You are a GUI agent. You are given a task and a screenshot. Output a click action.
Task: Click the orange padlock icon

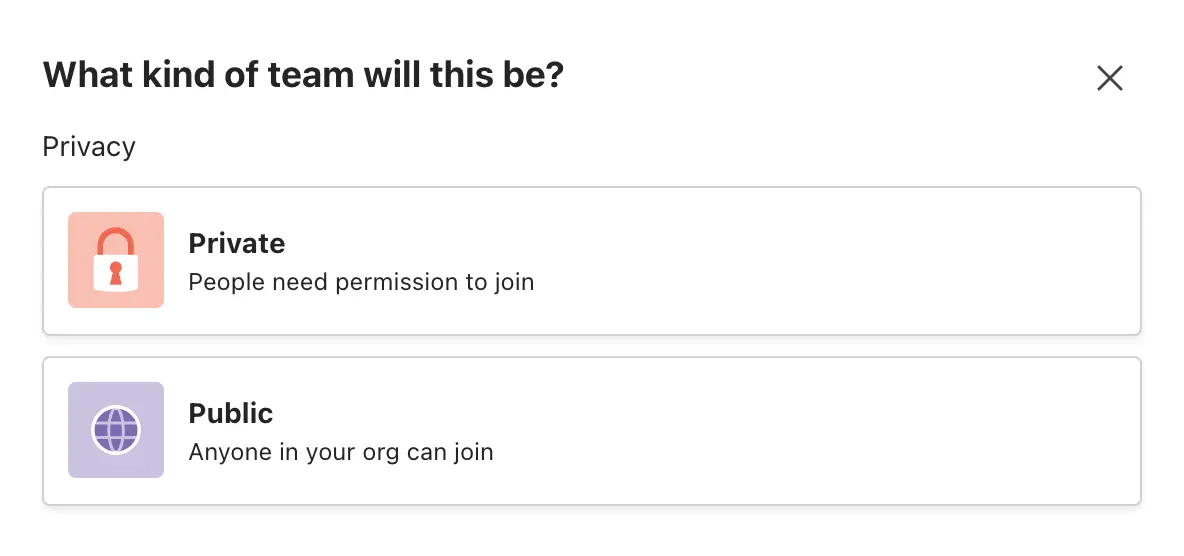[x=116, y=260]
